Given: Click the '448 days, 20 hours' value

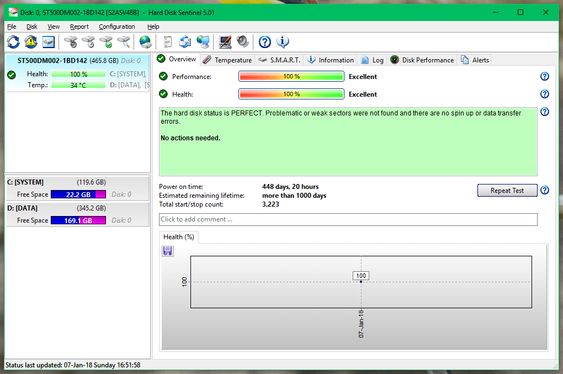Looking at the screenshot, I should point(290,187).
